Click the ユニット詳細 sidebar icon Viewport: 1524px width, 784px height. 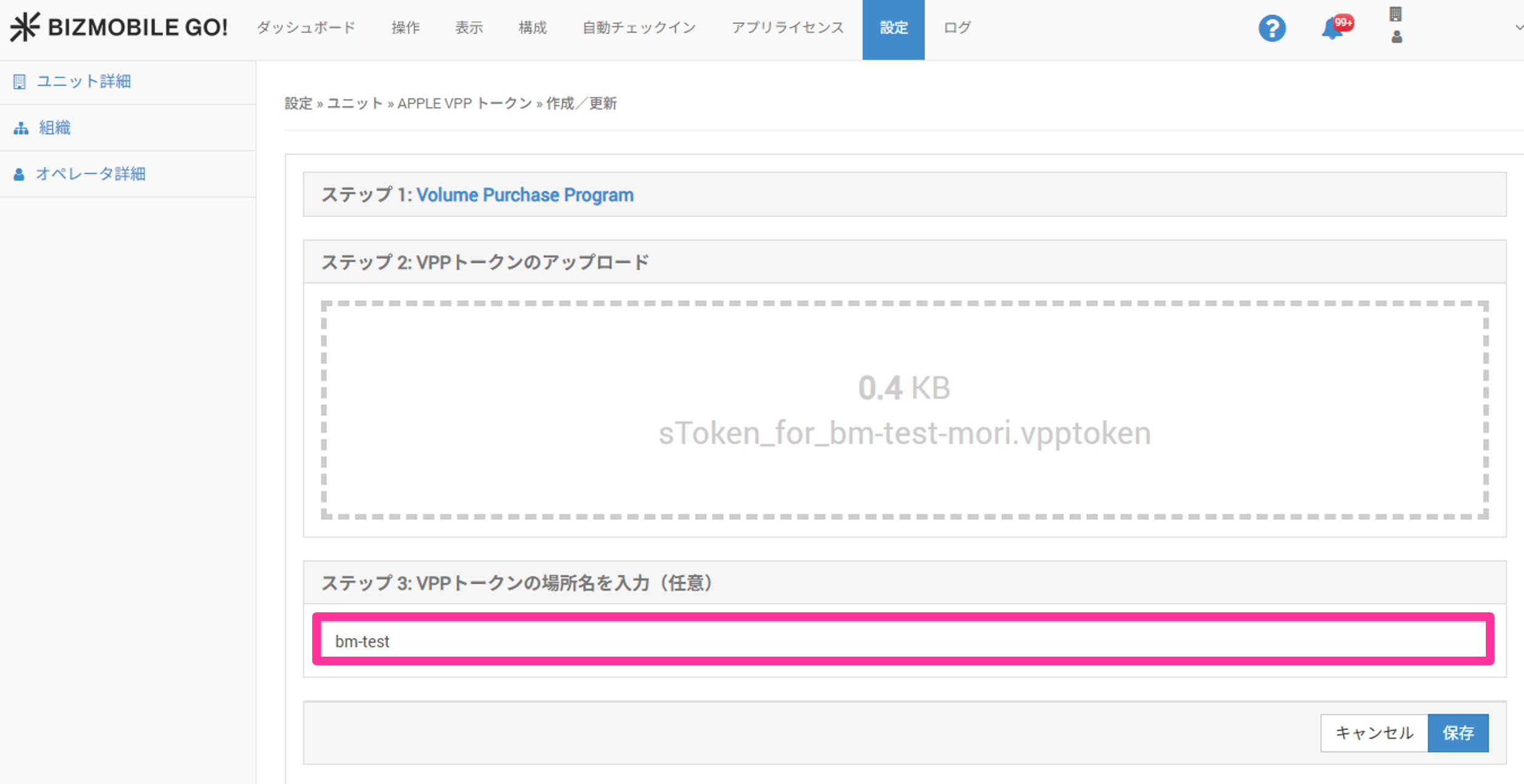coord(20,82)
